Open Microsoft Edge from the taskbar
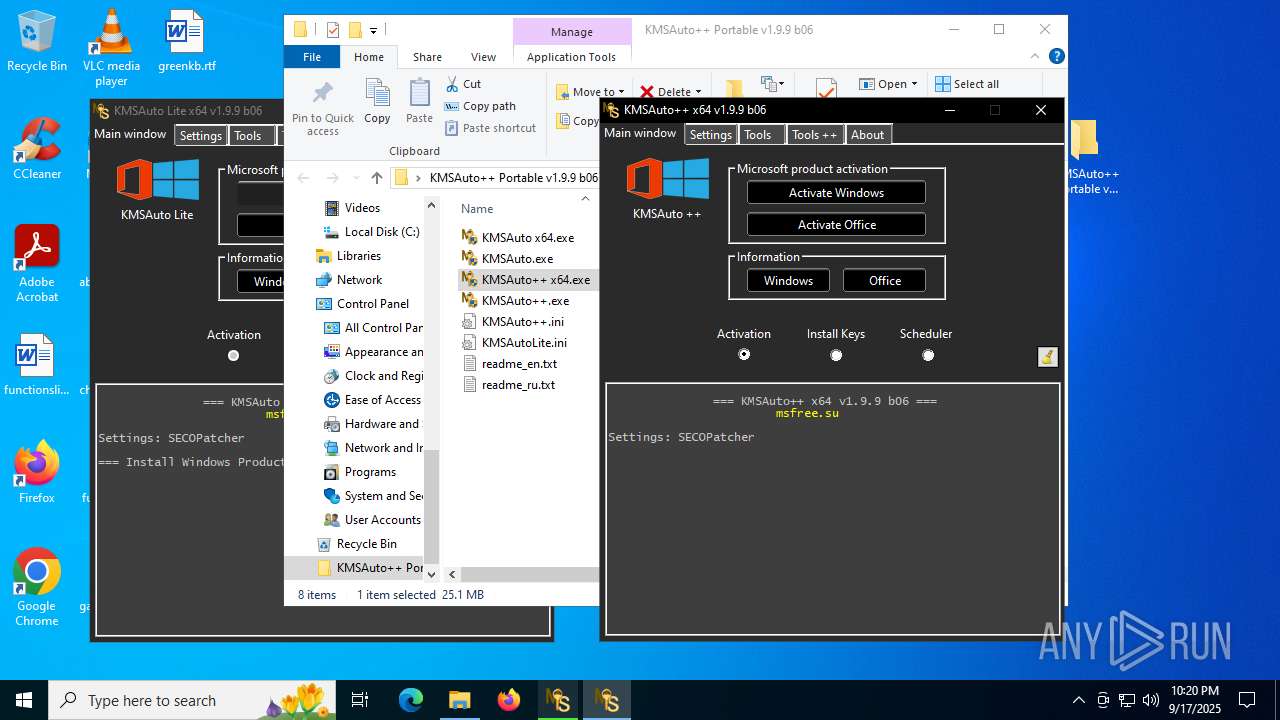1280x720 pixels. [411, 700]
